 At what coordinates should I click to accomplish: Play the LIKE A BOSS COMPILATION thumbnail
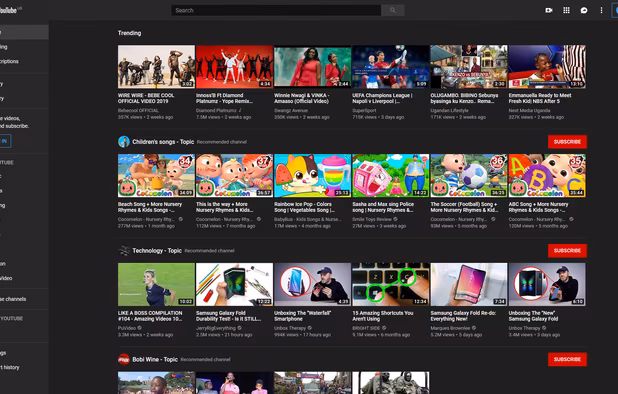pos(156,284)
